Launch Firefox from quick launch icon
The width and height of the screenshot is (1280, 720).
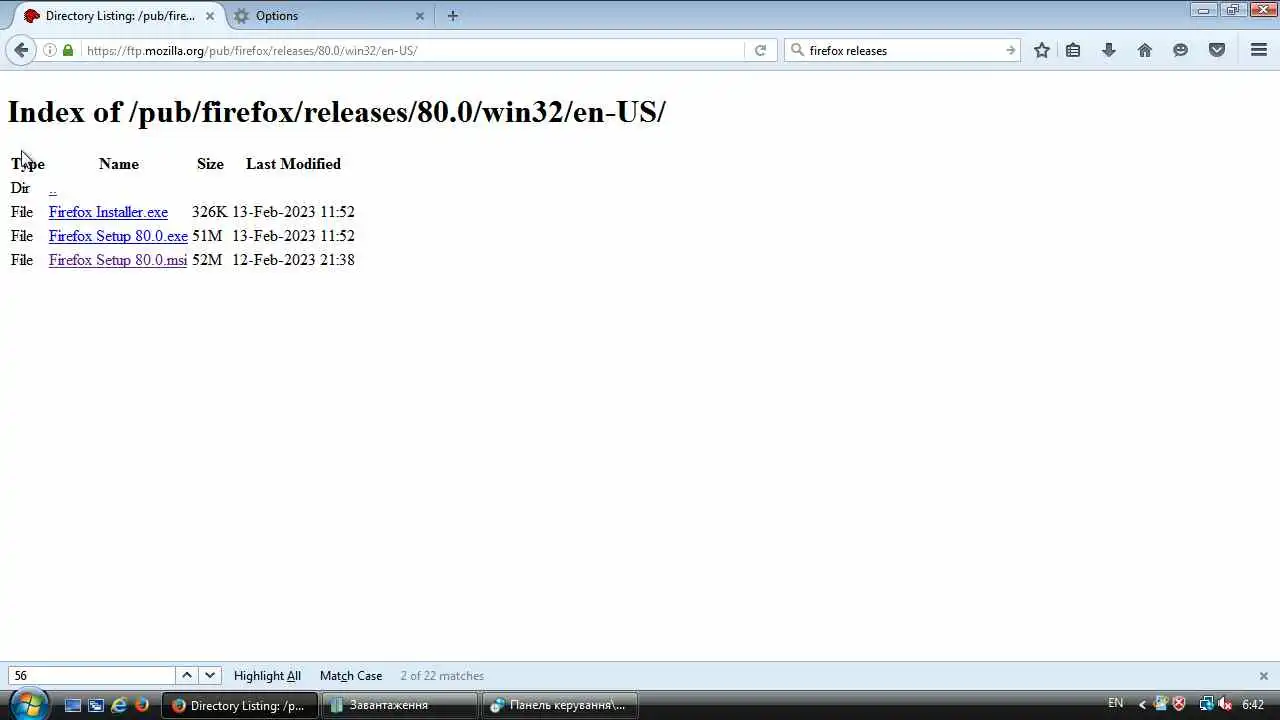click(x=142, y=705)
